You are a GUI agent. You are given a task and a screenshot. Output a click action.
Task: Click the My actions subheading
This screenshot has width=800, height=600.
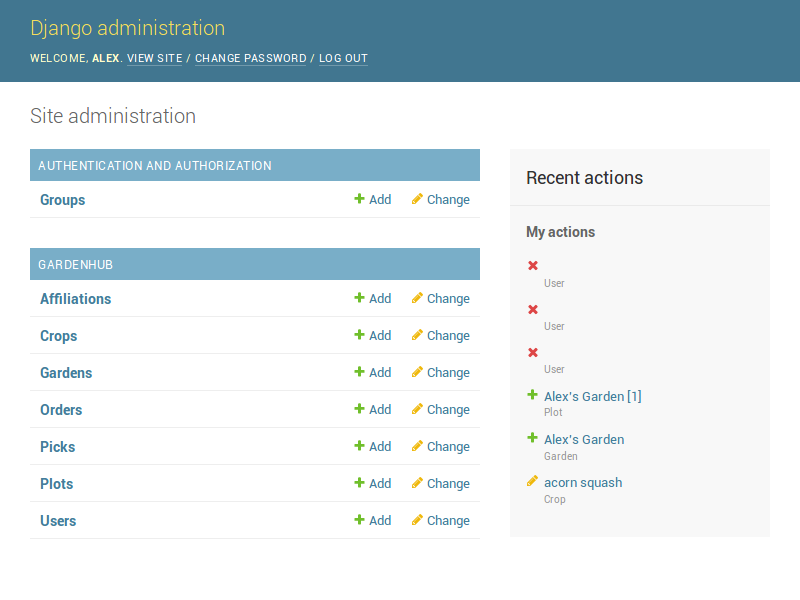pyautogui.click(x=560, y=232)
